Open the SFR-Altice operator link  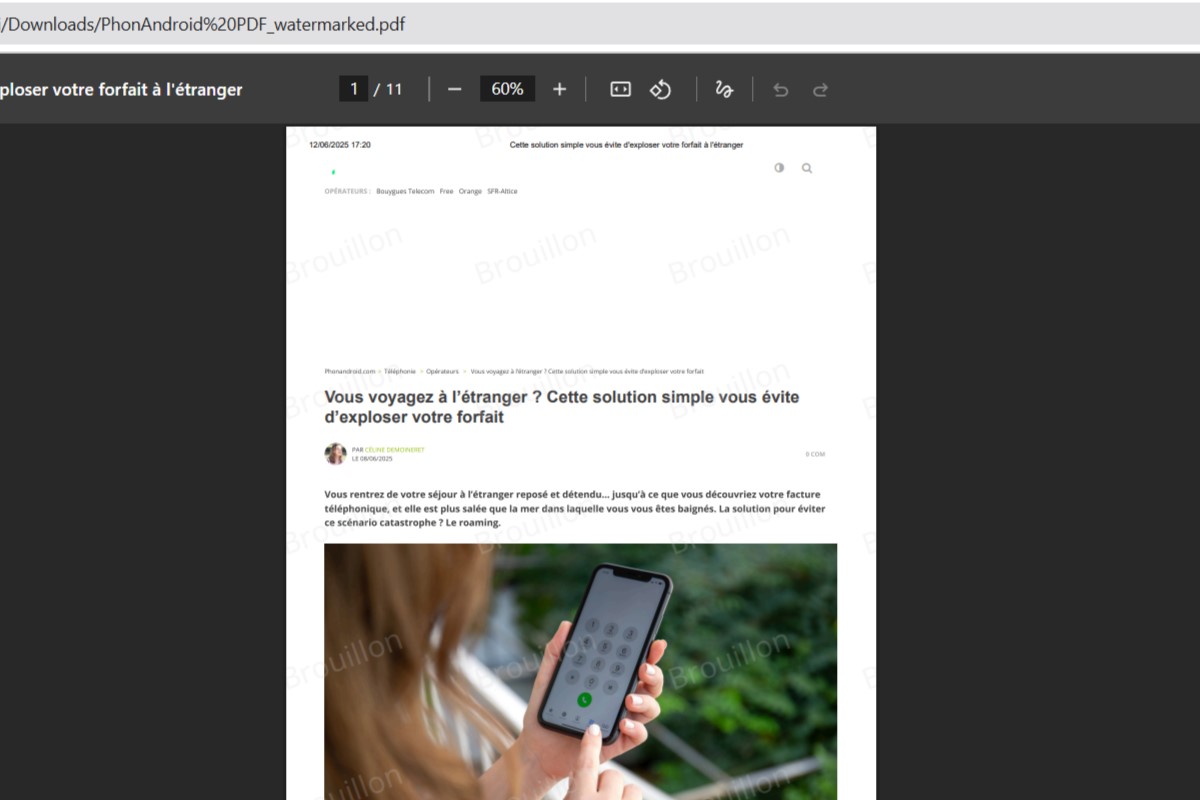pos(502,191)
